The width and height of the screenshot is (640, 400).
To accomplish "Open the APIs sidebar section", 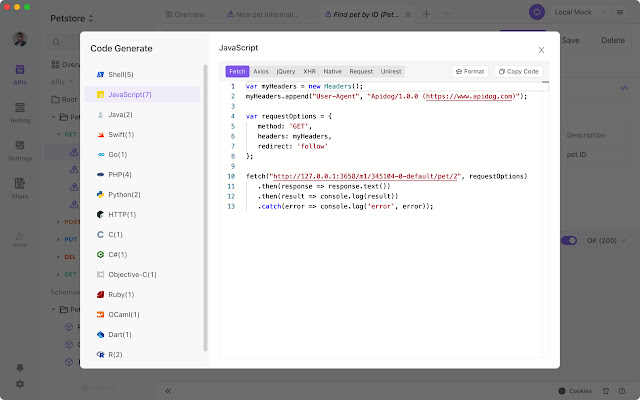I will (x=20, y=75).
